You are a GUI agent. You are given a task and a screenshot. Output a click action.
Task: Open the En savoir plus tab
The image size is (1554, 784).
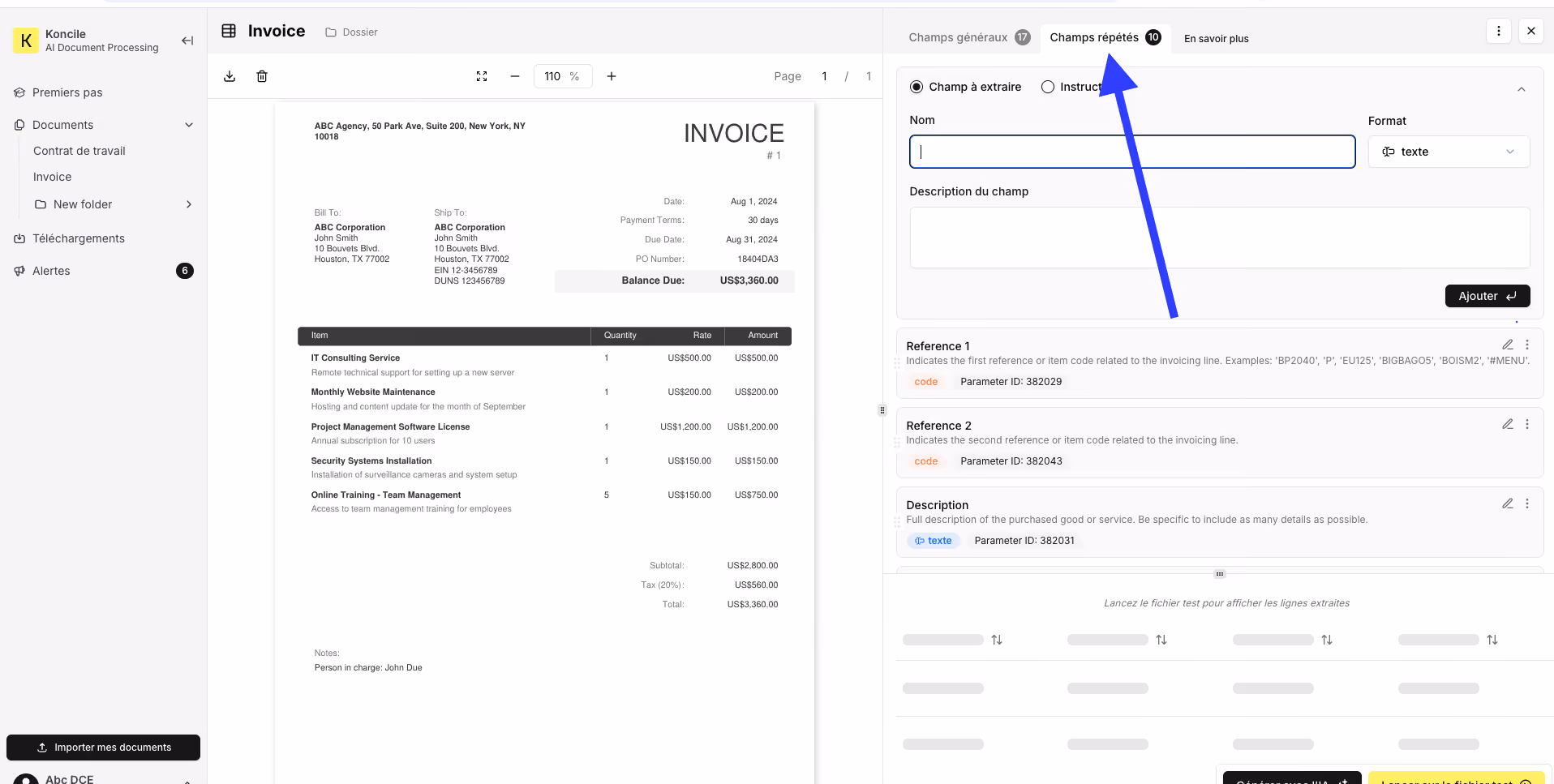[x=1216, y=38]
